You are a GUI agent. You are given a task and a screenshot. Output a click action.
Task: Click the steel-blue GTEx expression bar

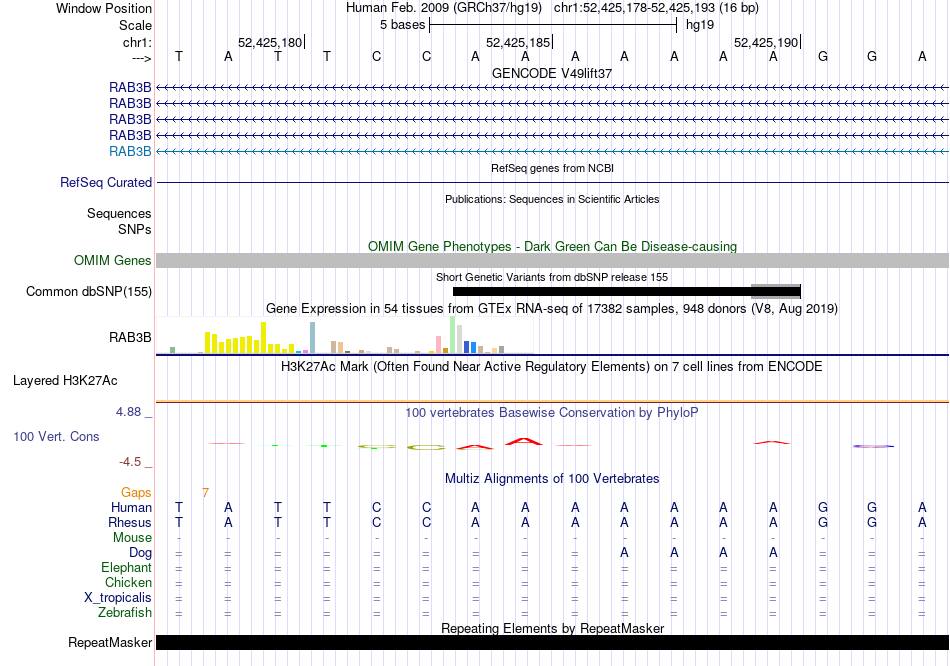tap(313, 338)
